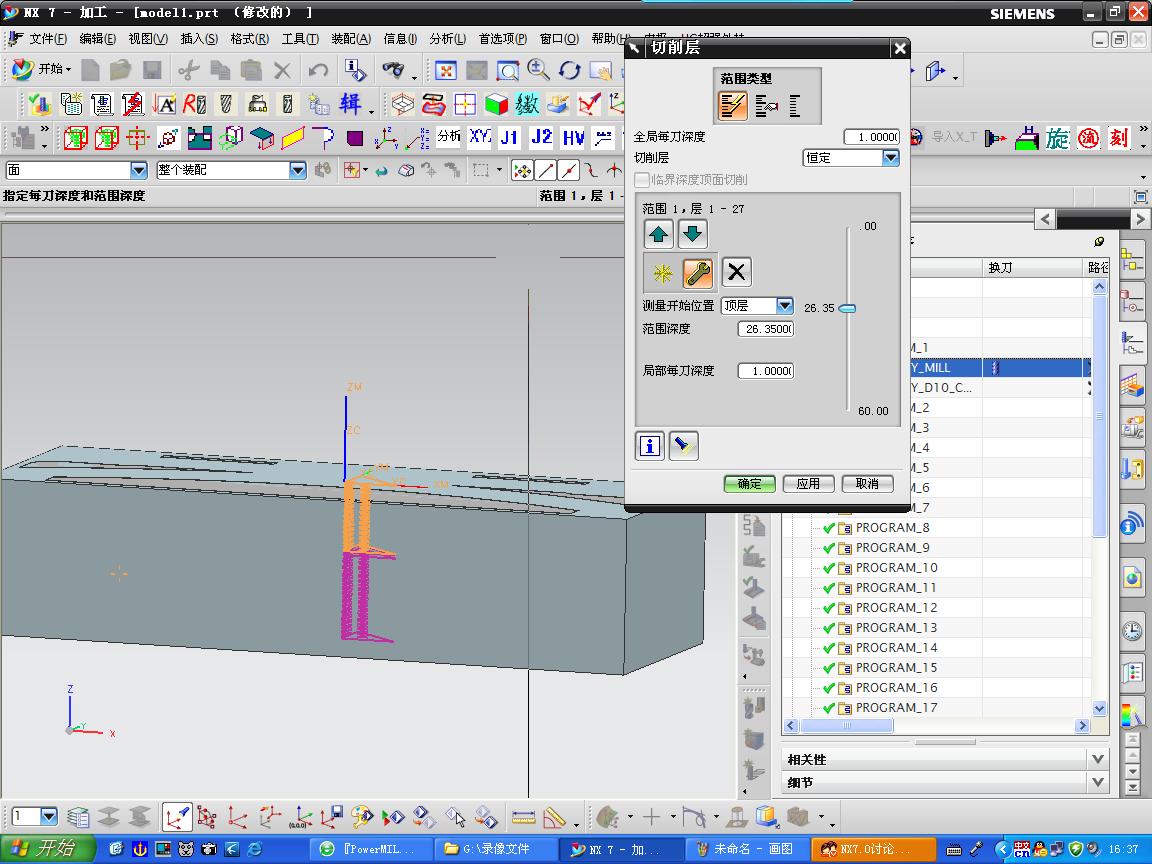This screenshot has height=864, width=1152.
Task: Click the J1 toolbar icon
Action: coord(509,137)
